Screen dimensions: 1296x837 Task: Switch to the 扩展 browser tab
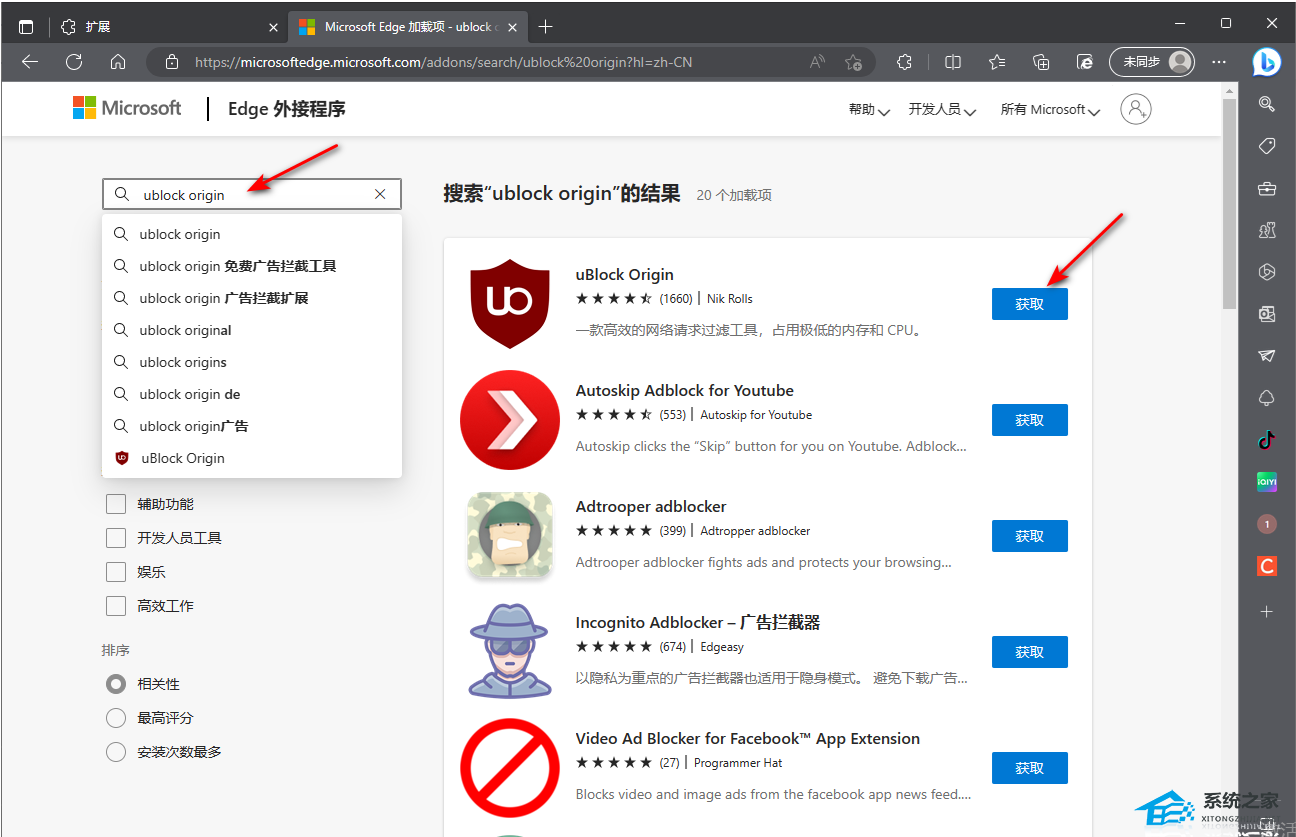tap(168, 27)
